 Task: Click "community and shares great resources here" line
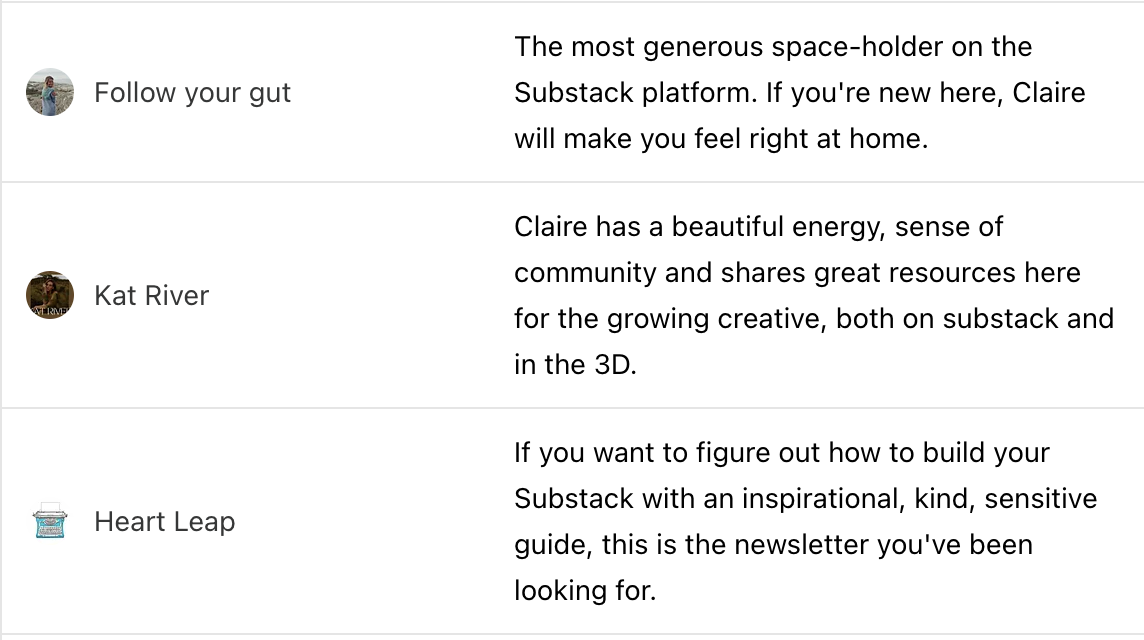click(797, 273)
